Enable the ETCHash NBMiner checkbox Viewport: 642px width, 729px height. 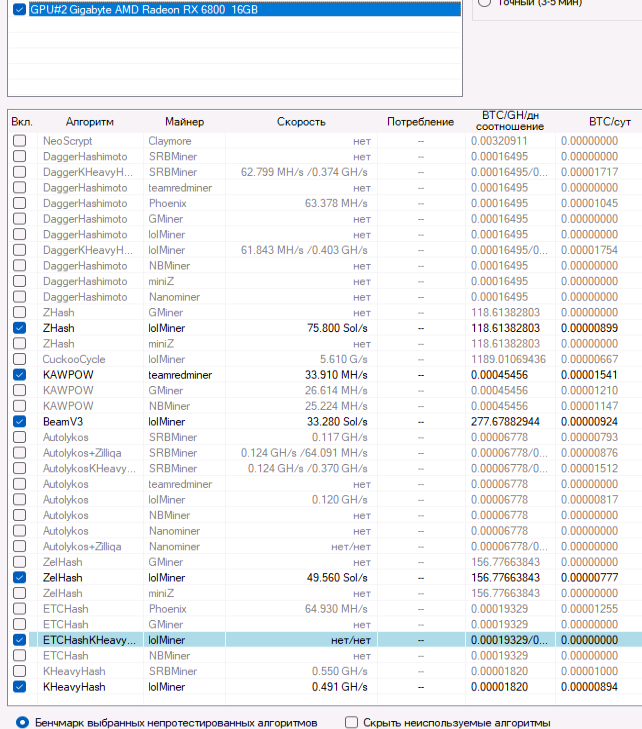coord(20,655)
